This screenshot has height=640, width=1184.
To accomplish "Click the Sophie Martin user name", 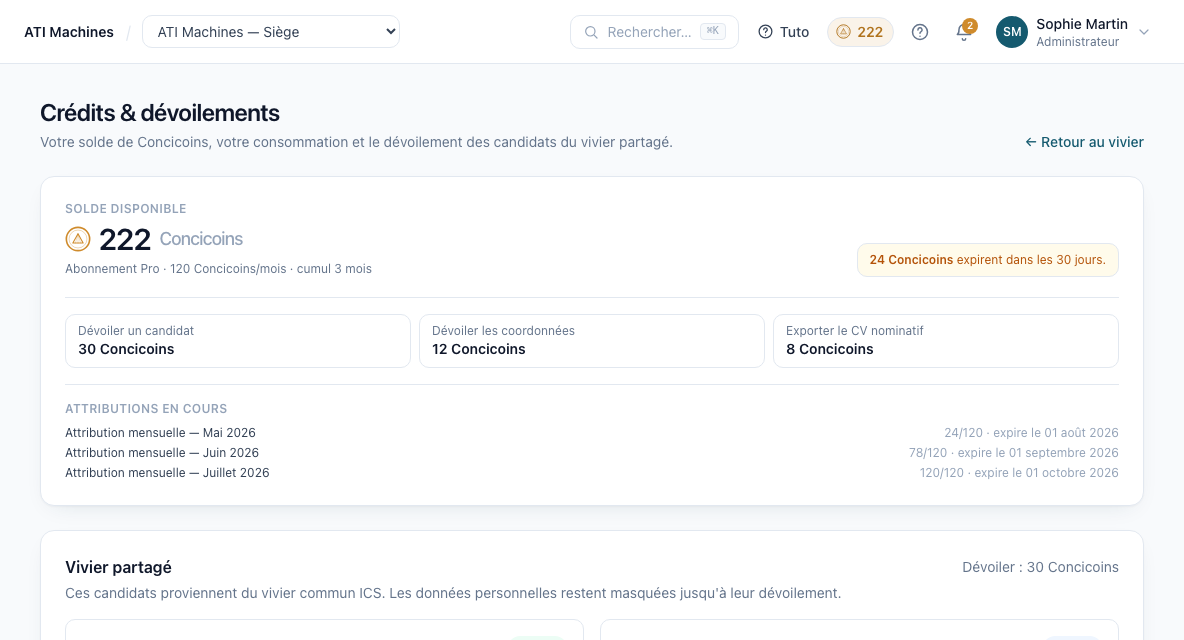I will pos(1081,24).
